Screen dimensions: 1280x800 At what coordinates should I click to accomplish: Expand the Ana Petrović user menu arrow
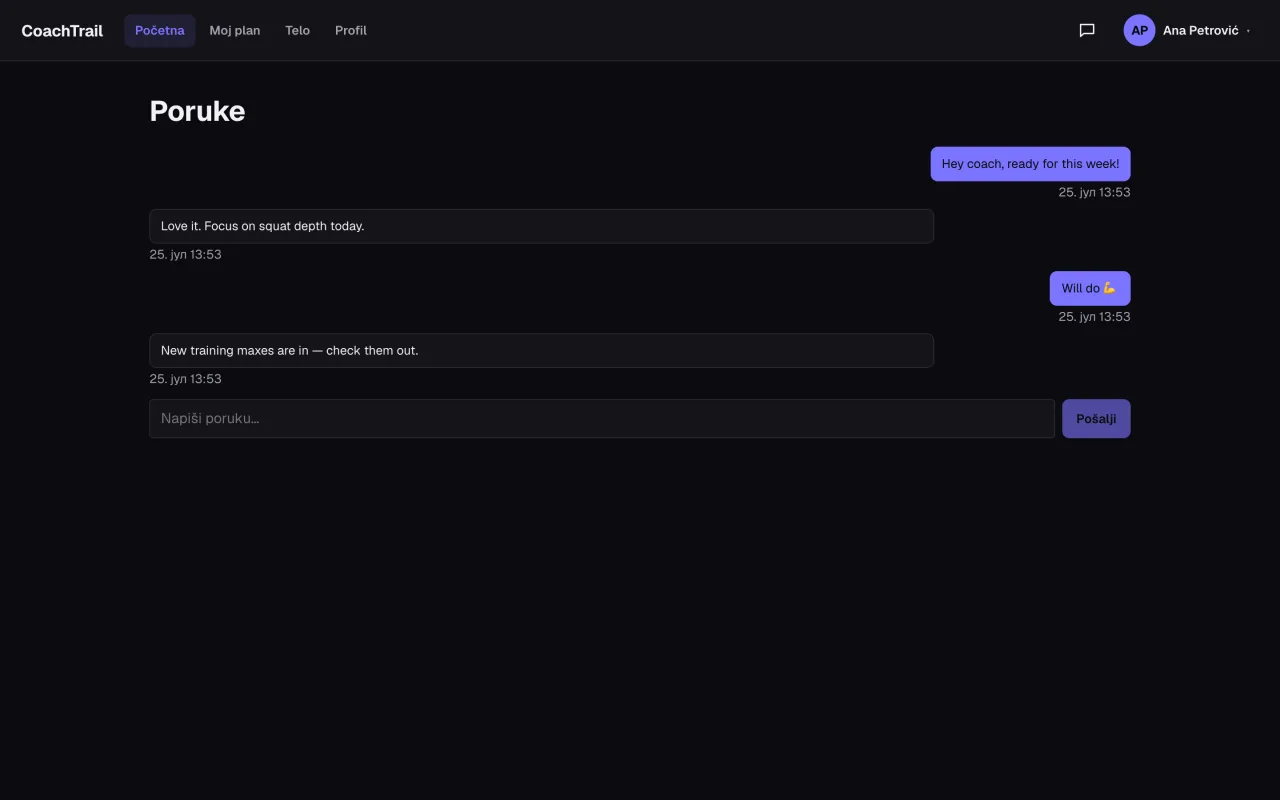(1248, 31)
